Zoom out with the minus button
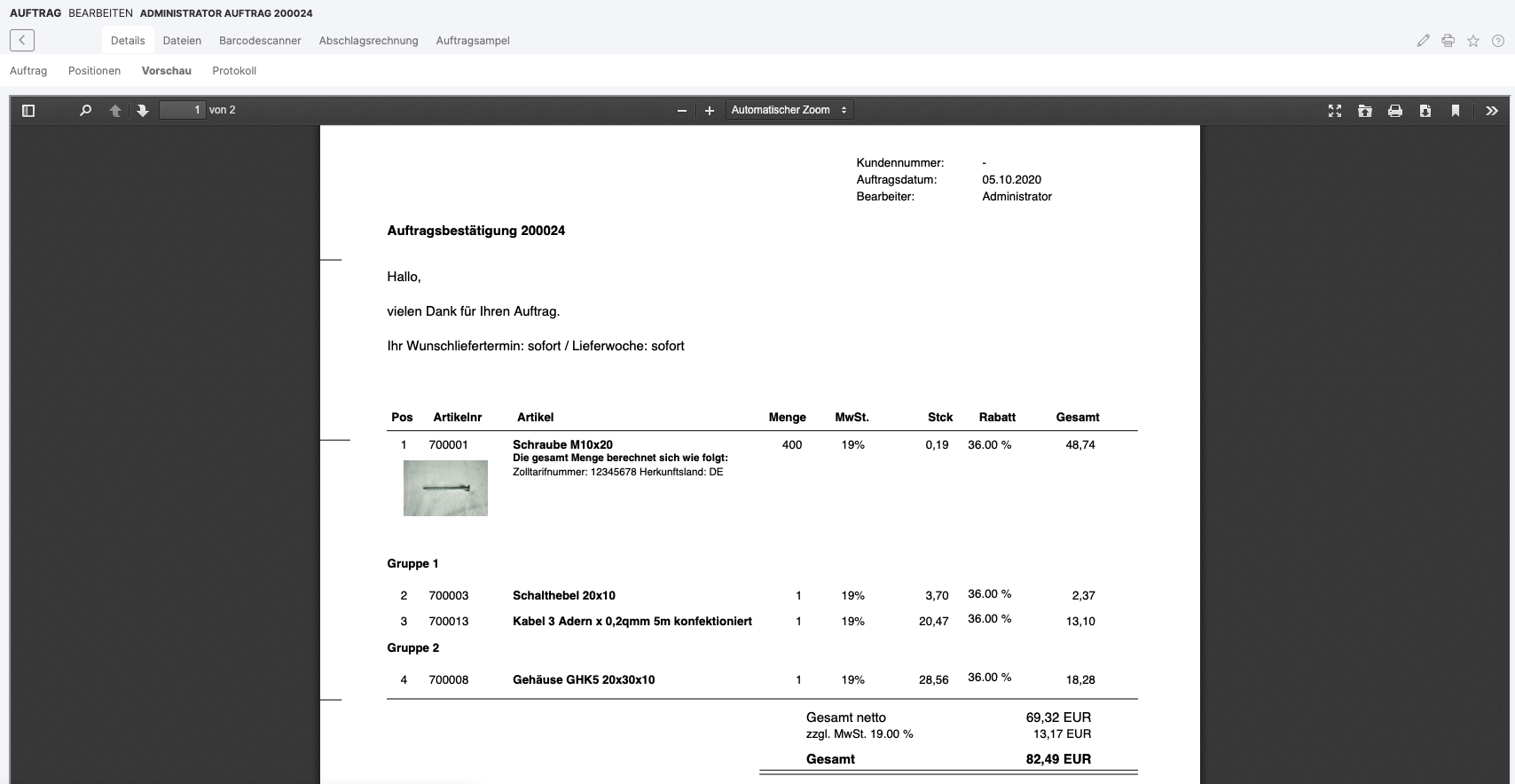The height and width of the screenshot is (784, 1515). pos(681,111)
